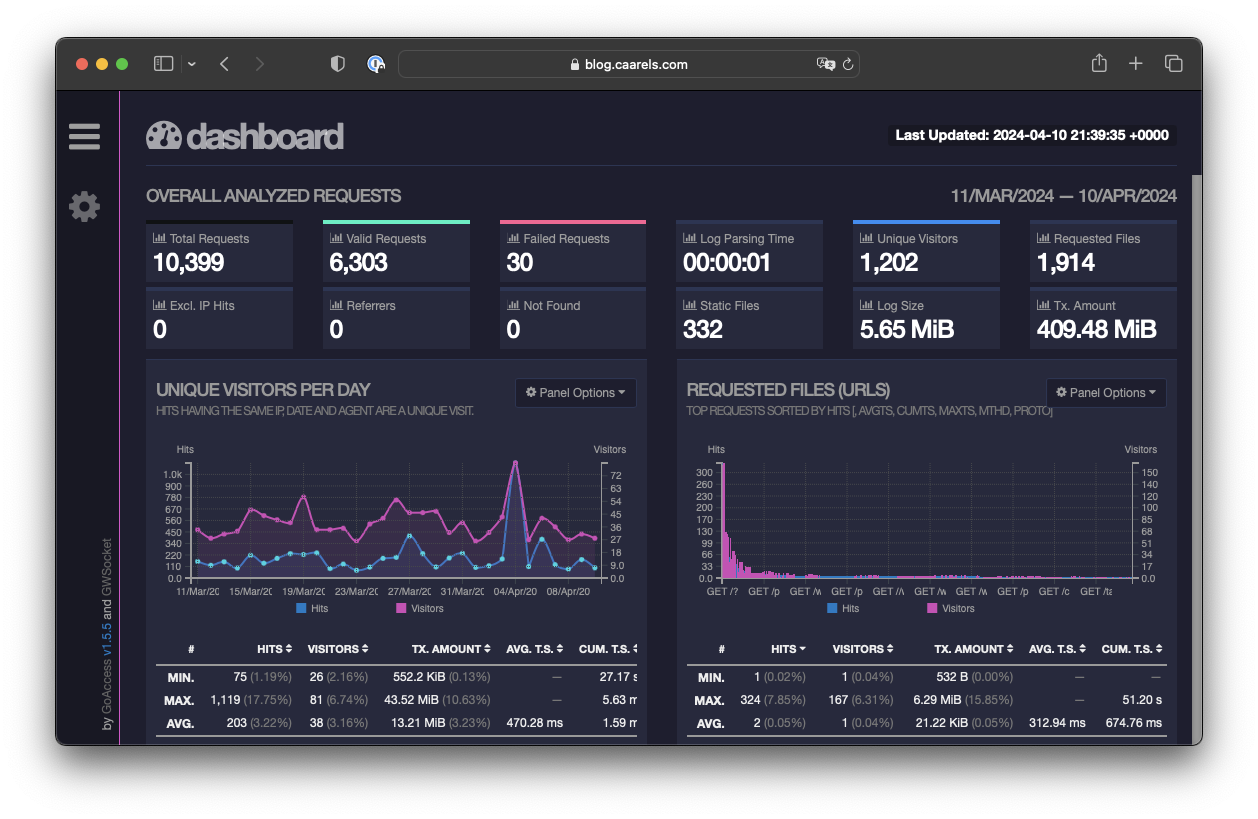Click the blog.caarels.com address bar
This screenshot has width=1258, height=819.
[628, 64]
